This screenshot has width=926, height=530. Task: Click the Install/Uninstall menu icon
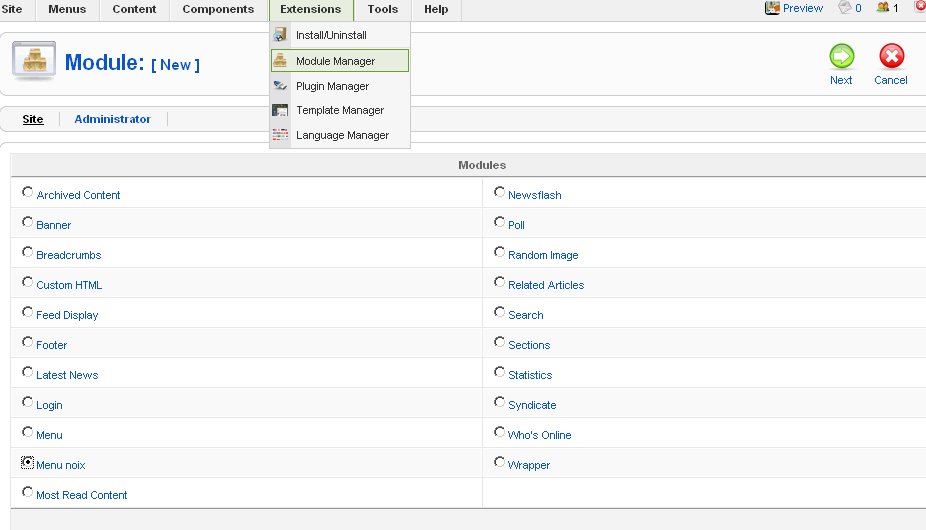point(281,35)
